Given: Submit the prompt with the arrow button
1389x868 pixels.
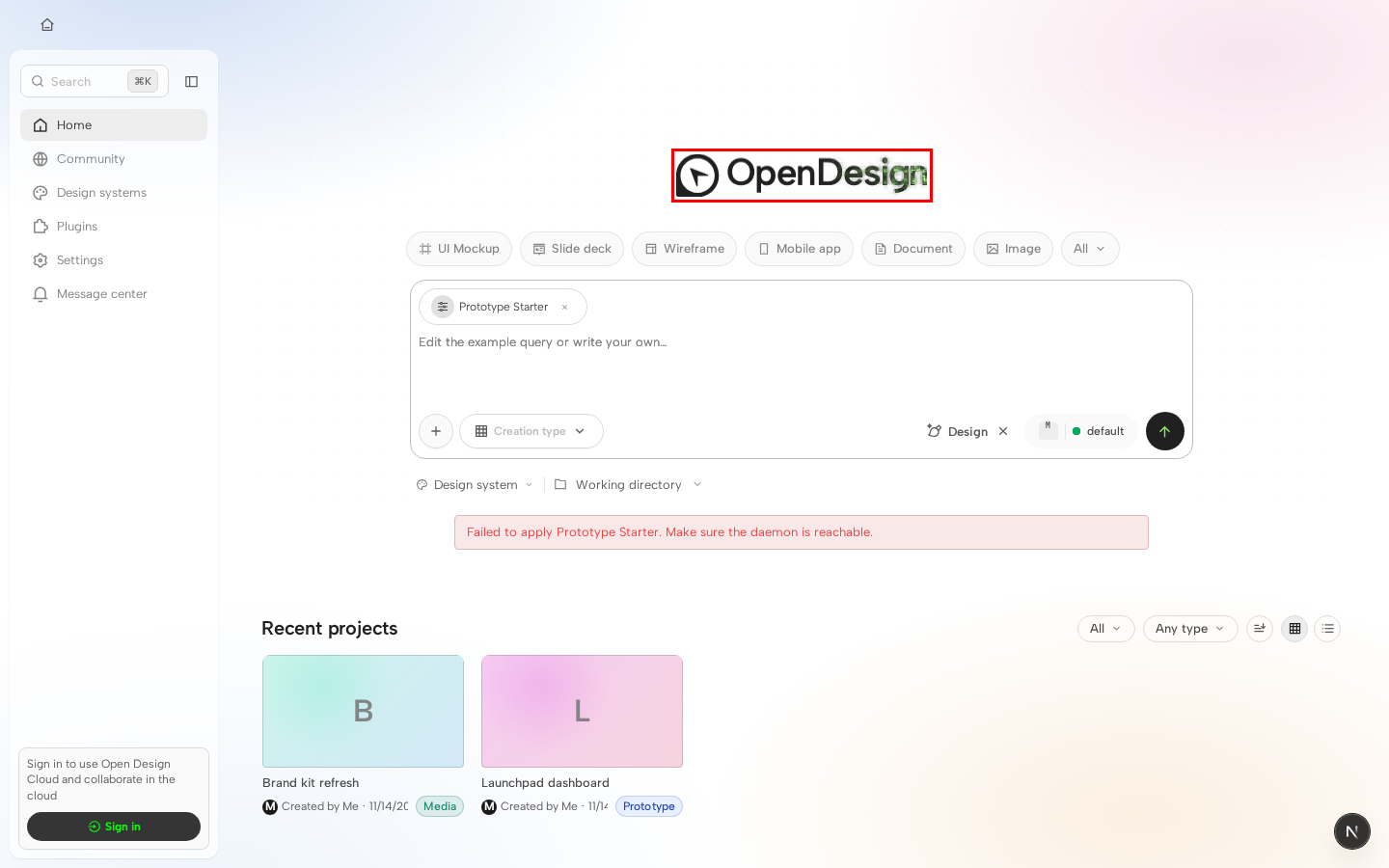Looking at the screenshot, I should pyautogui.click(x=1165, y=431).
